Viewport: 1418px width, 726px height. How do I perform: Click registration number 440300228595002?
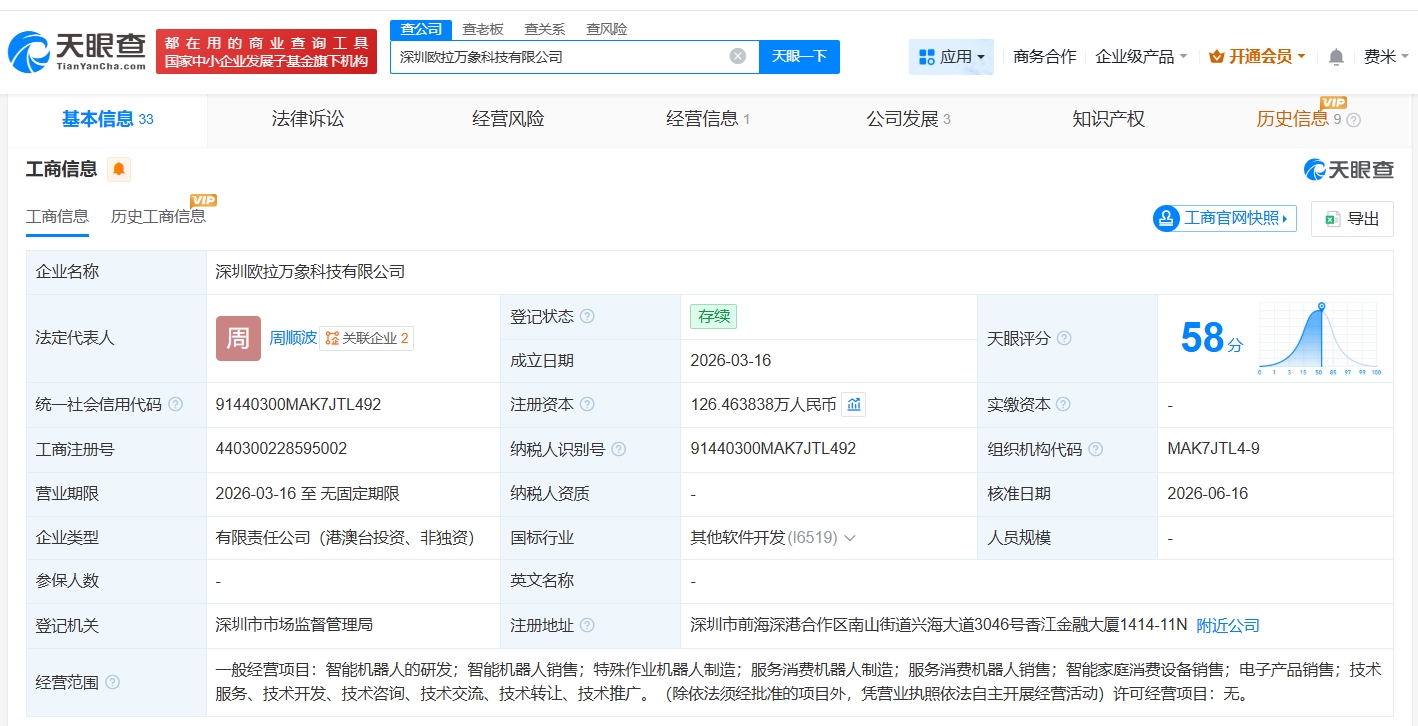point(281,449)
